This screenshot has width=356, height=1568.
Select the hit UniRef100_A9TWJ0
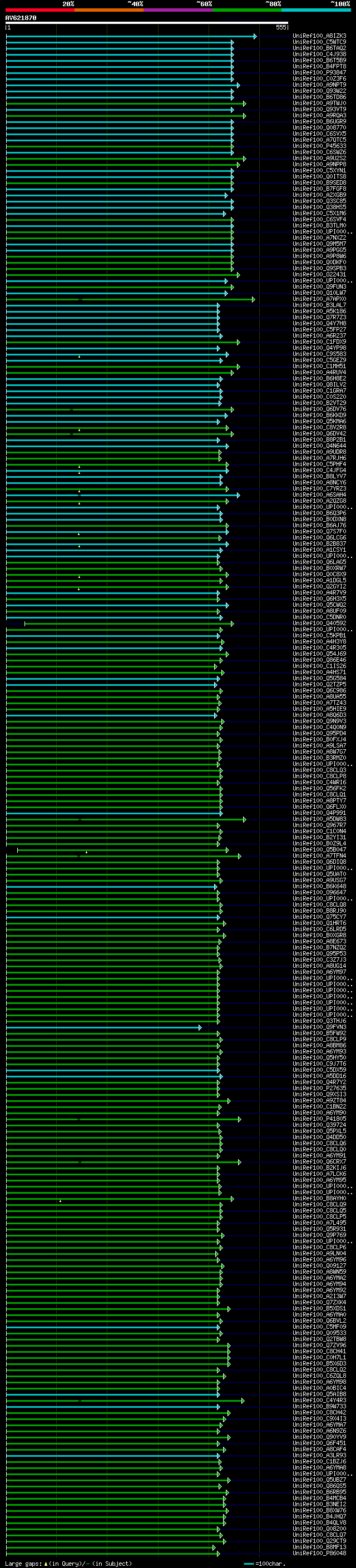pos(319,103)
